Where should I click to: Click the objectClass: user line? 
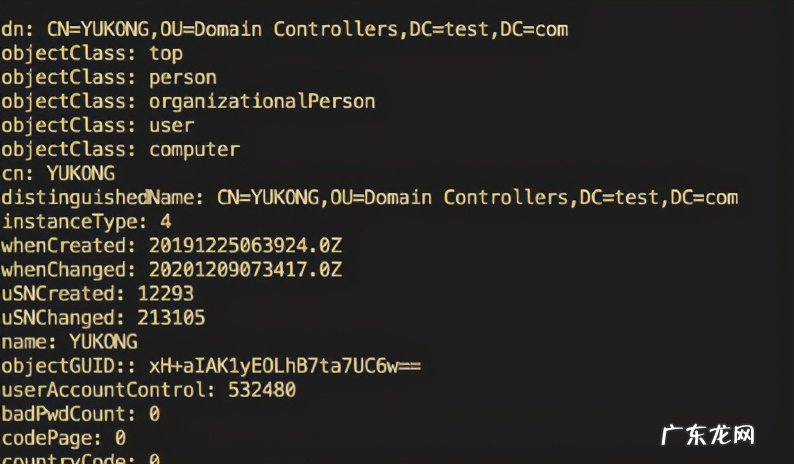tap(97, 125)
